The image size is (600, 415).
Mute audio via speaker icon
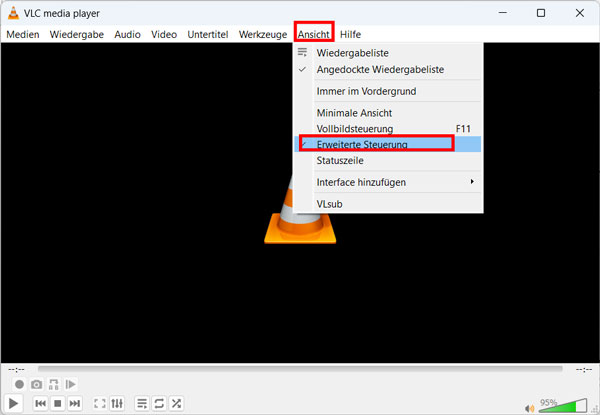tap(530, 408)
